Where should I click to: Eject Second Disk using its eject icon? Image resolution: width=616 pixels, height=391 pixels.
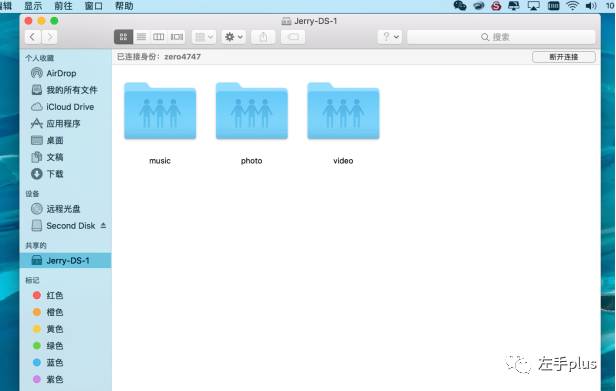click(x=103, y=225)
